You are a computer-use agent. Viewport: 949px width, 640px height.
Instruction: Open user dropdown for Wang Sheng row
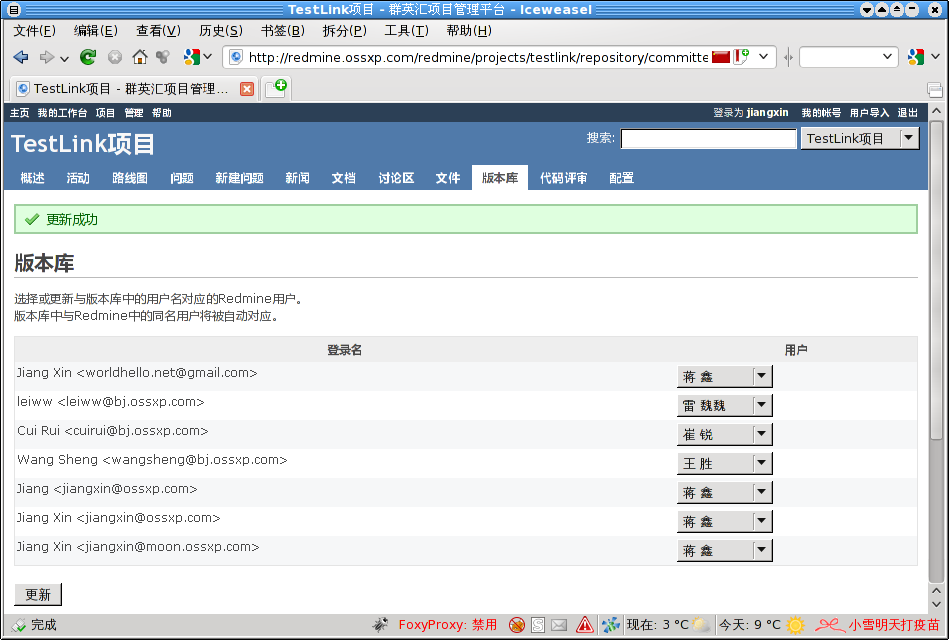tap(724, 464)
